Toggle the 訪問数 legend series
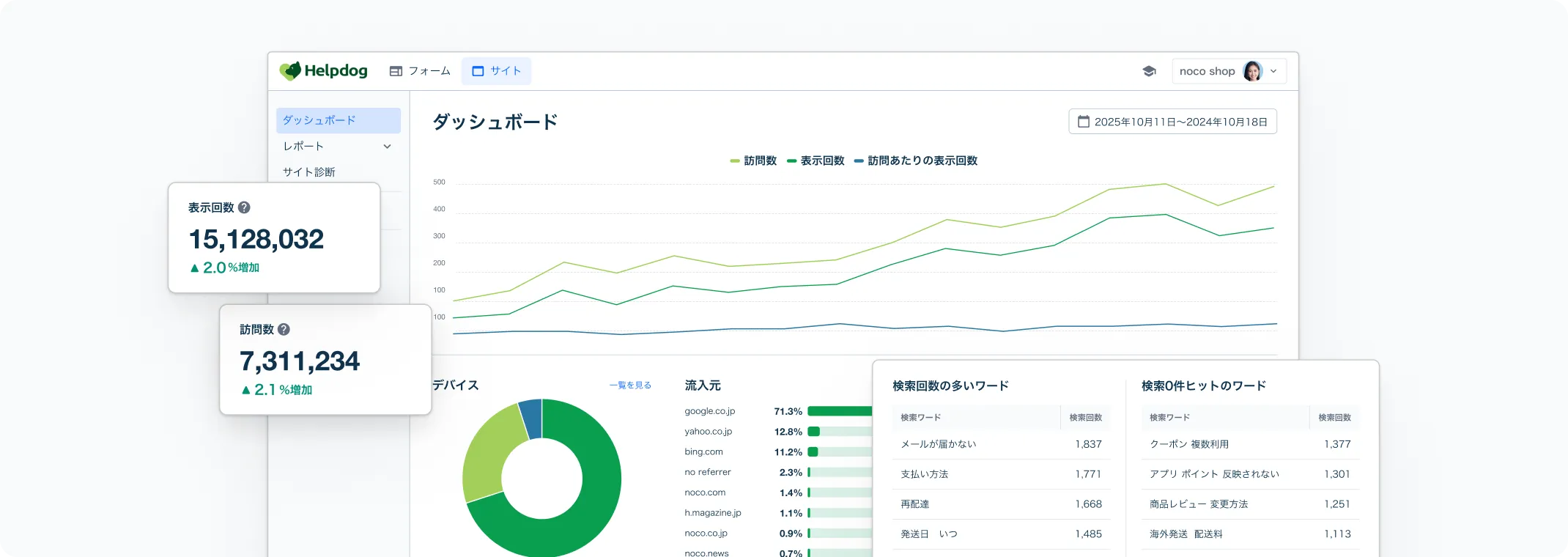Screen dimensions: 1568x557 [x=753, y=161]
